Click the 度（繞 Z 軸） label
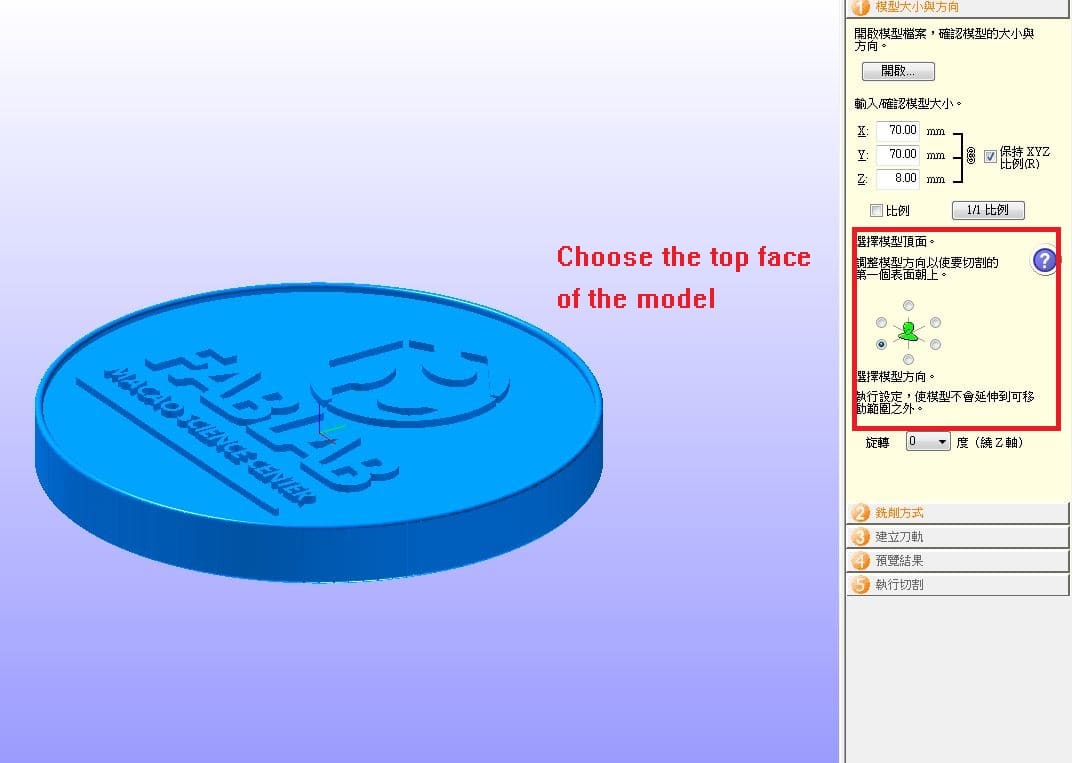Viewport: 1072px width, 763px height. 990,442
